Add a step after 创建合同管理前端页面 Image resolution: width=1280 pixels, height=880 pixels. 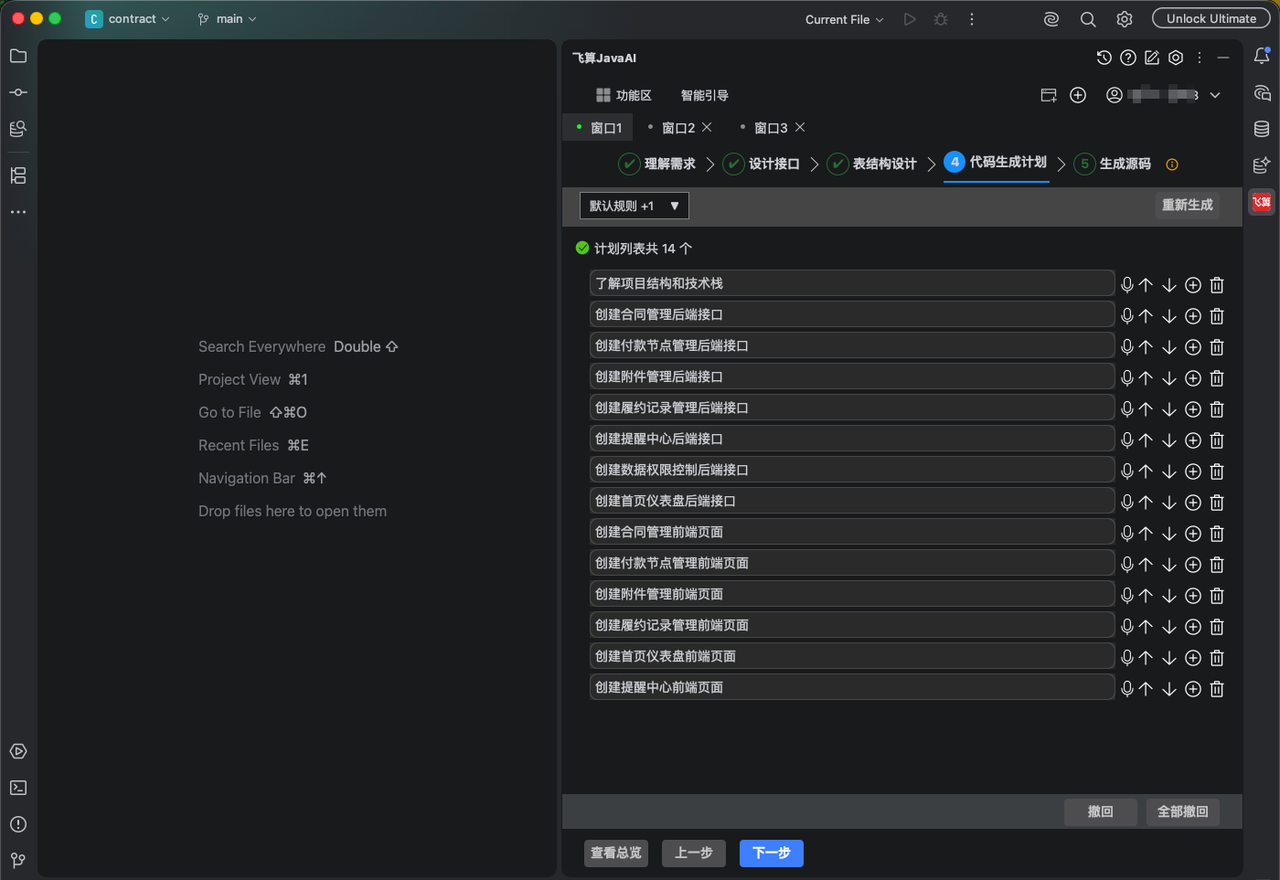1193,533
